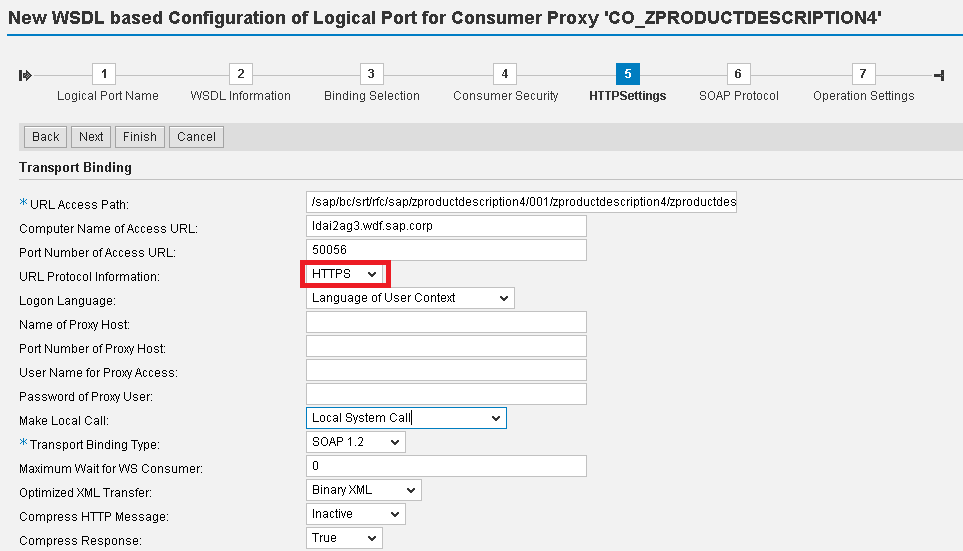Screen dimensions: 963x551
Task: Jump to step 2 WSDL Information
Action: click(x=241, y=74)
